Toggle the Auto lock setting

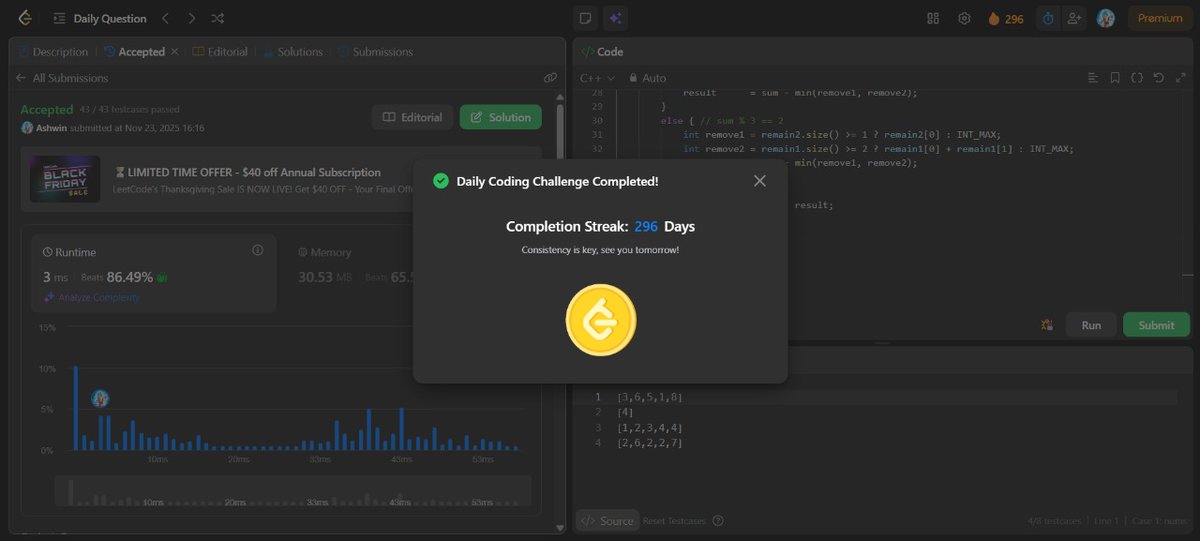coord(647,78)
